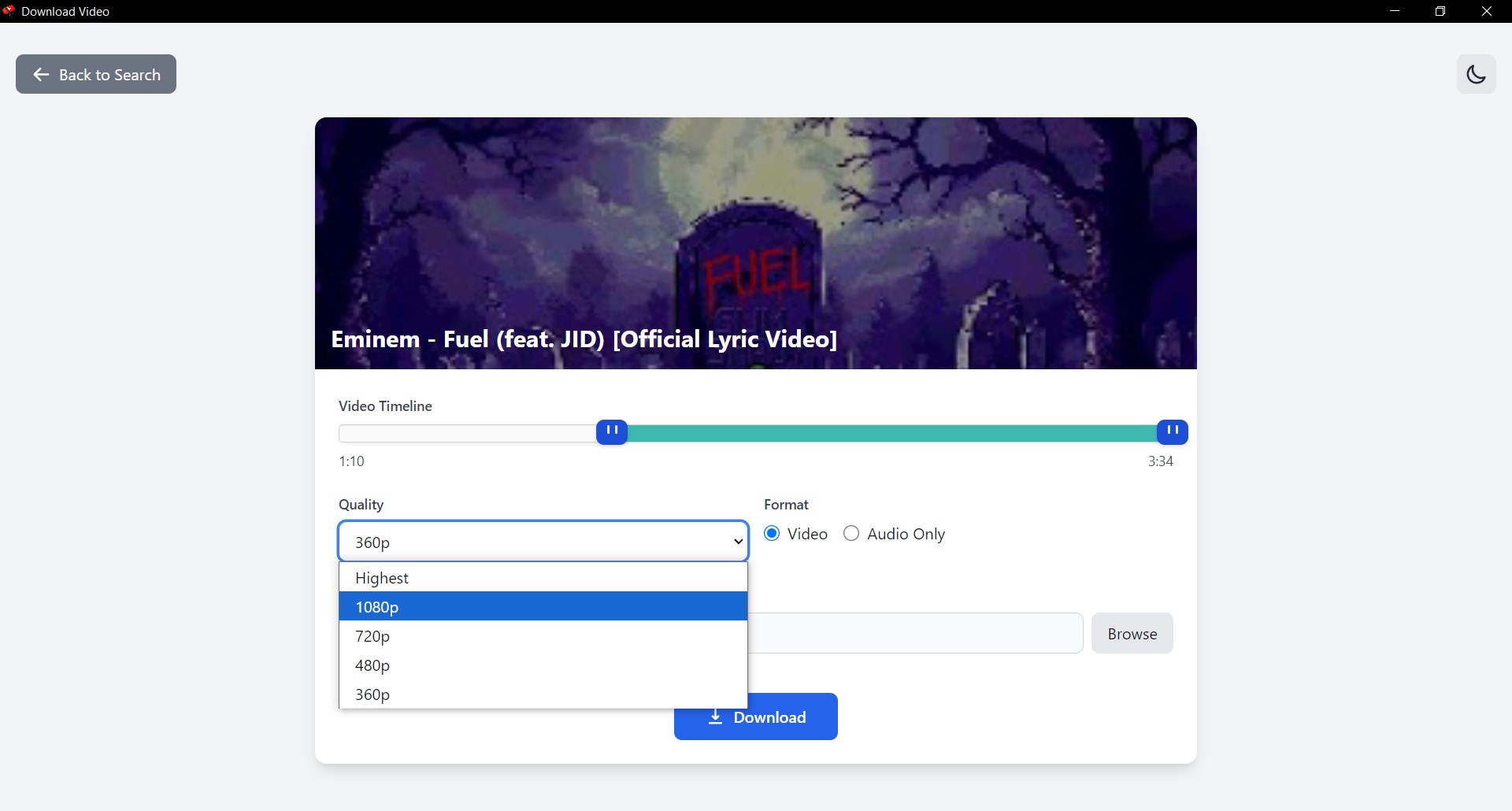Toggle dark mode with the moon icon

(1476, 74)
